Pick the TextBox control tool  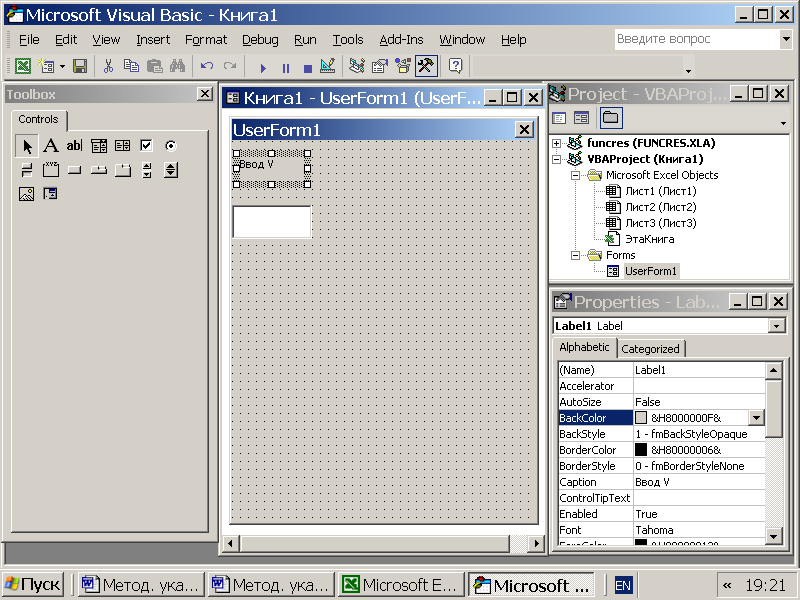click(x=74, y=146)
